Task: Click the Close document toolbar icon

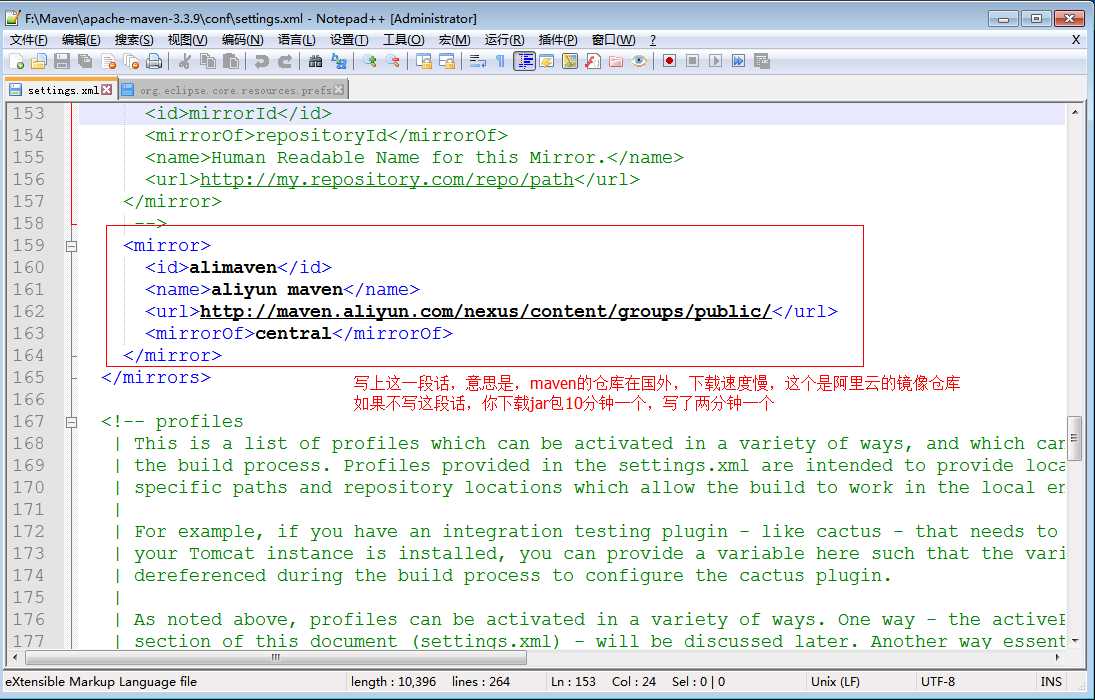Action: 108,61
